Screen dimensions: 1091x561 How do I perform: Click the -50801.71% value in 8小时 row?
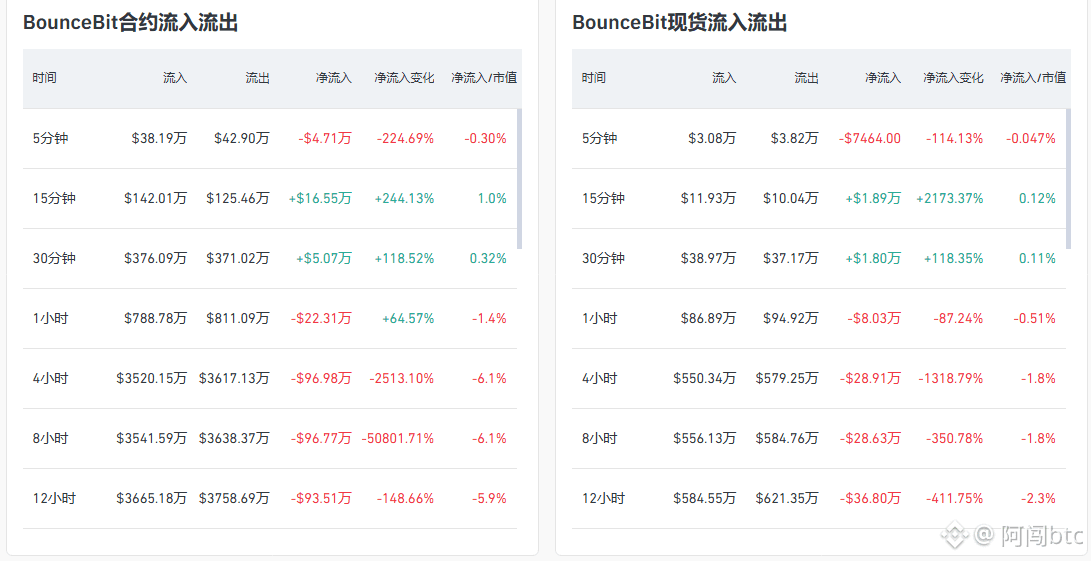click(x=397, y=438)
